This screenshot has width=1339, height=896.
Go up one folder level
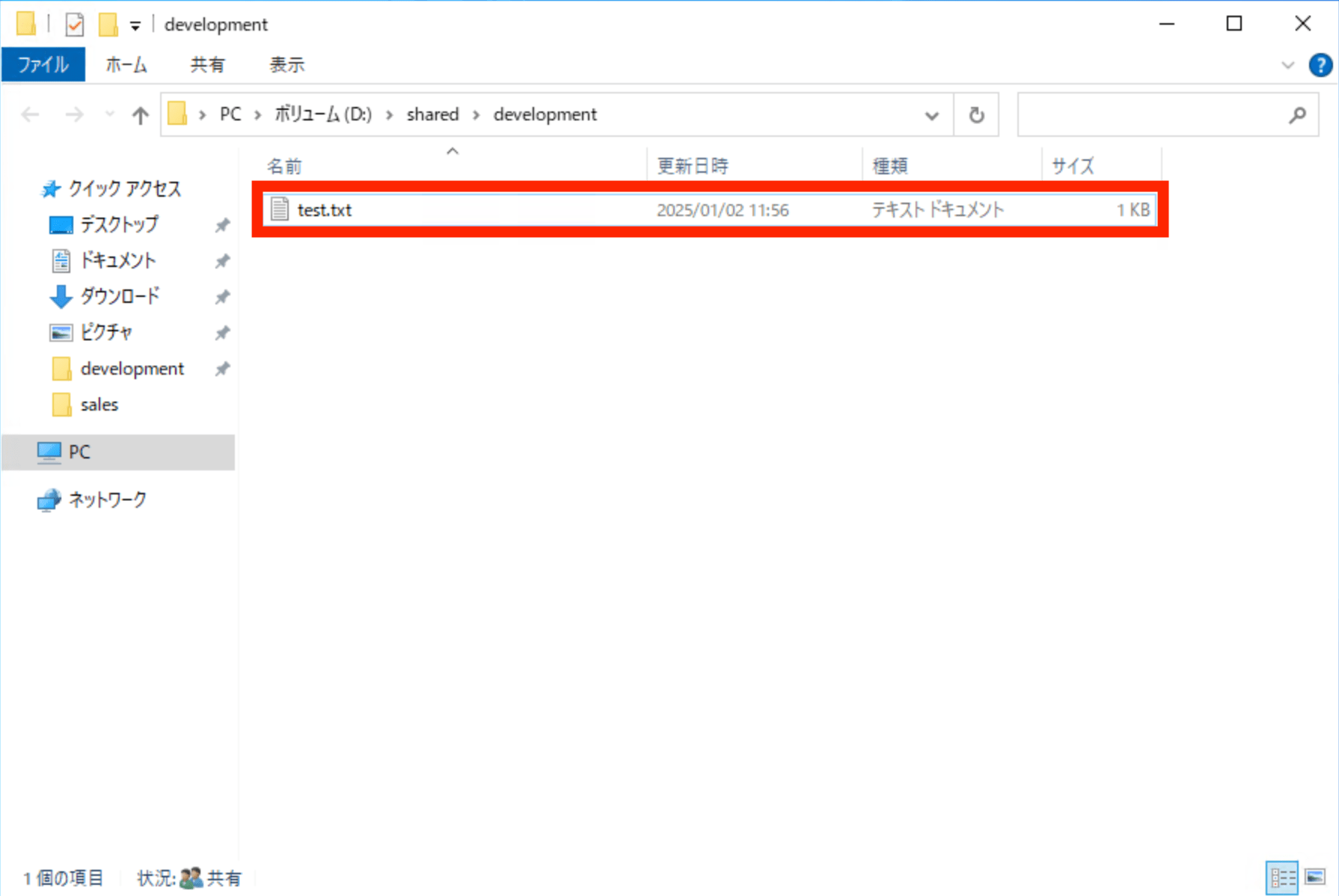pyautogui.click(x=140, y=114)
